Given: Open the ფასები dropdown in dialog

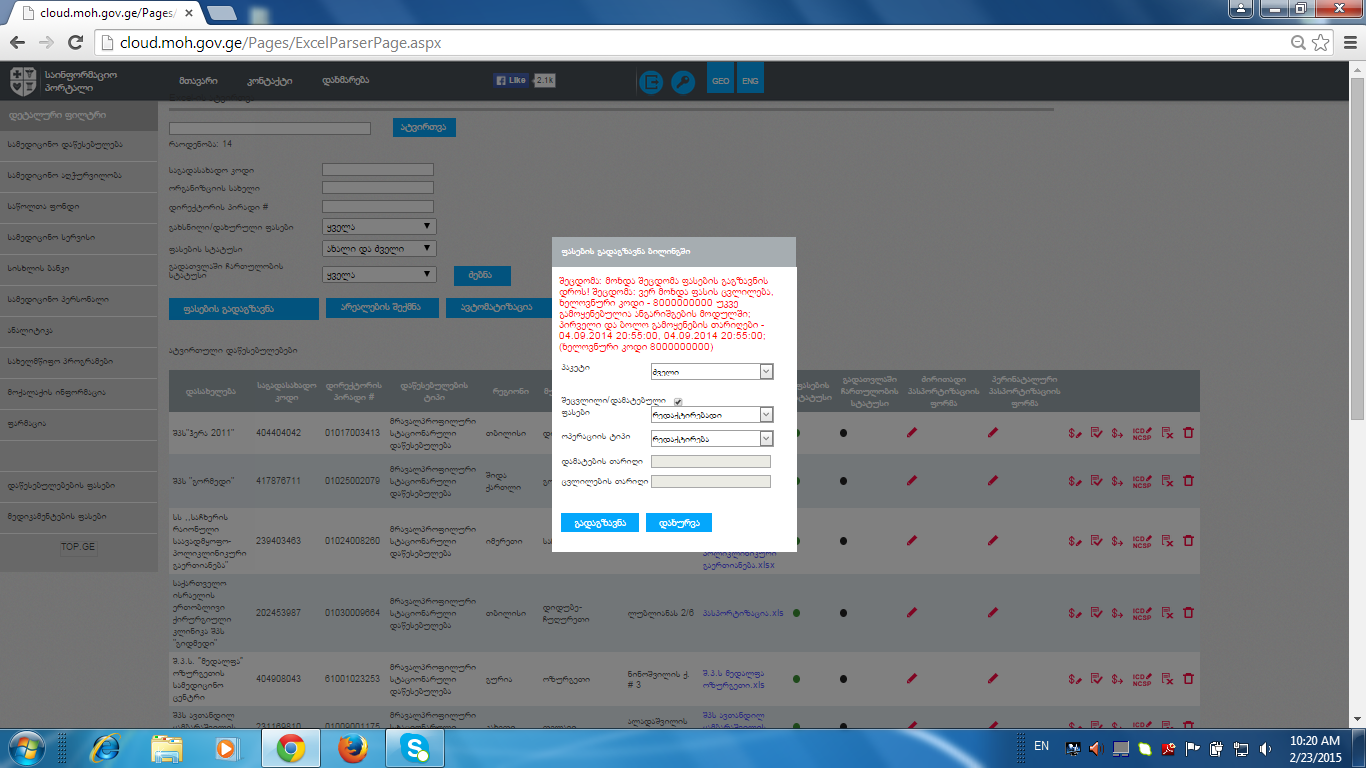Looking at the screenshot, I should (x=711, y=414).
